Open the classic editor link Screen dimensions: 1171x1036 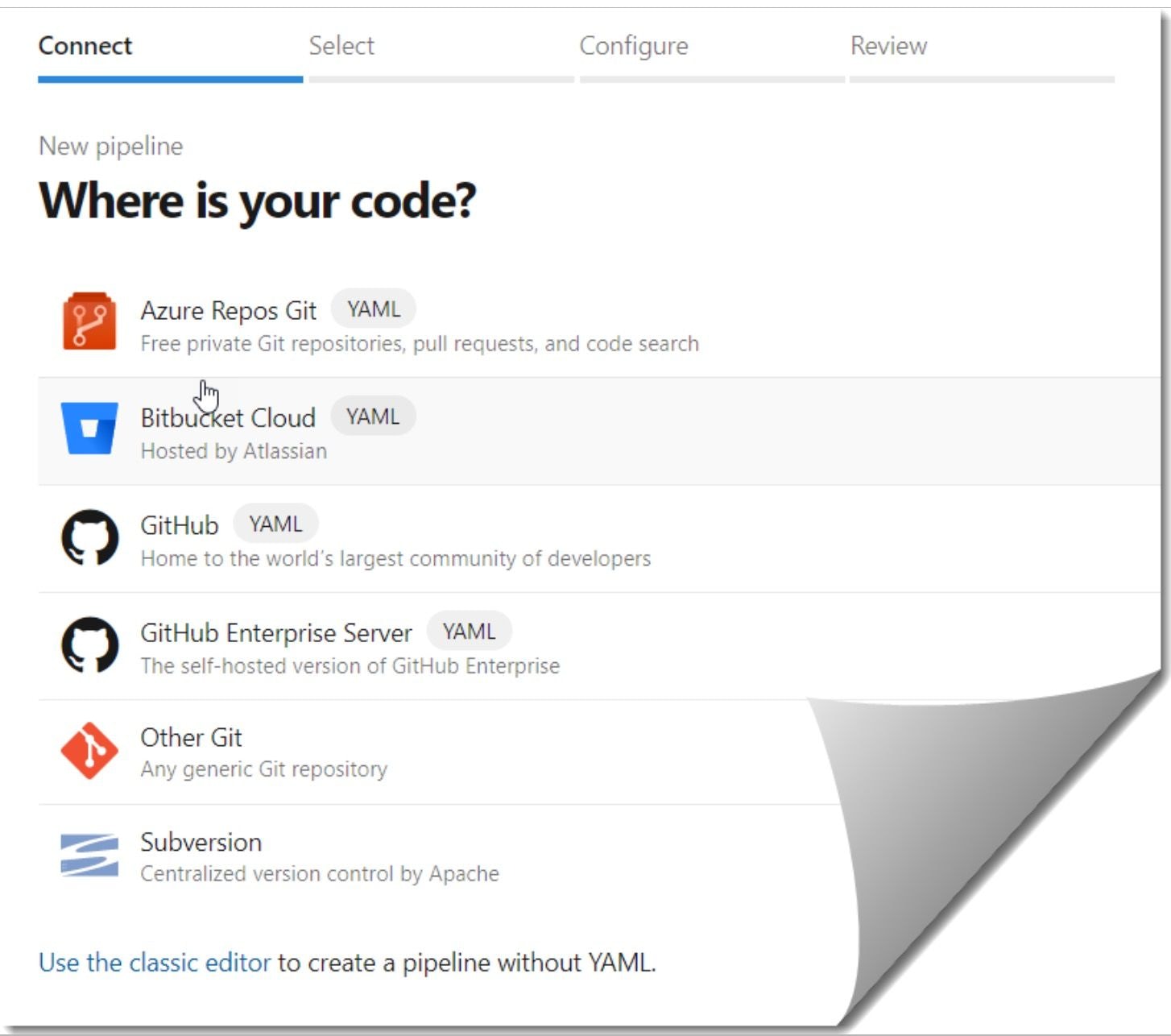[154, 962]
